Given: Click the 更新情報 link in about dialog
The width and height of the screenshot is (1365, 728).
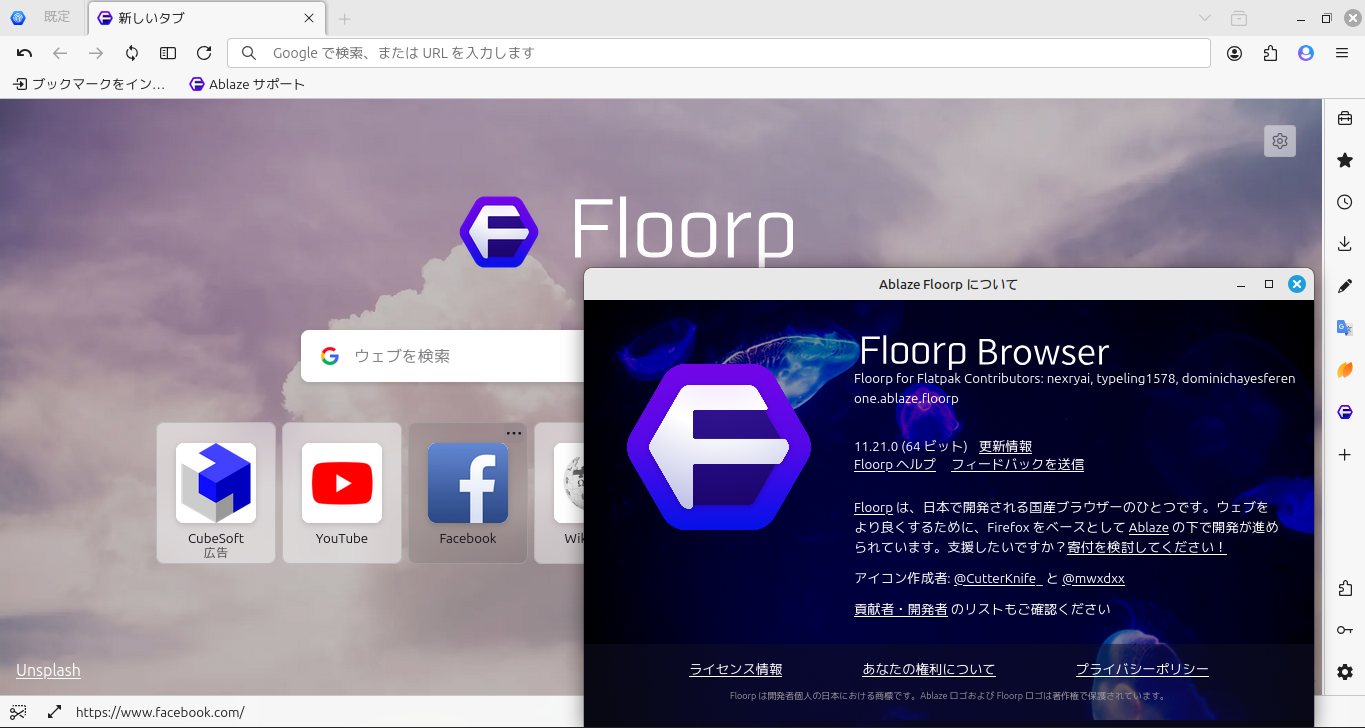Looking at the screenshot, I should point(1005,447).
